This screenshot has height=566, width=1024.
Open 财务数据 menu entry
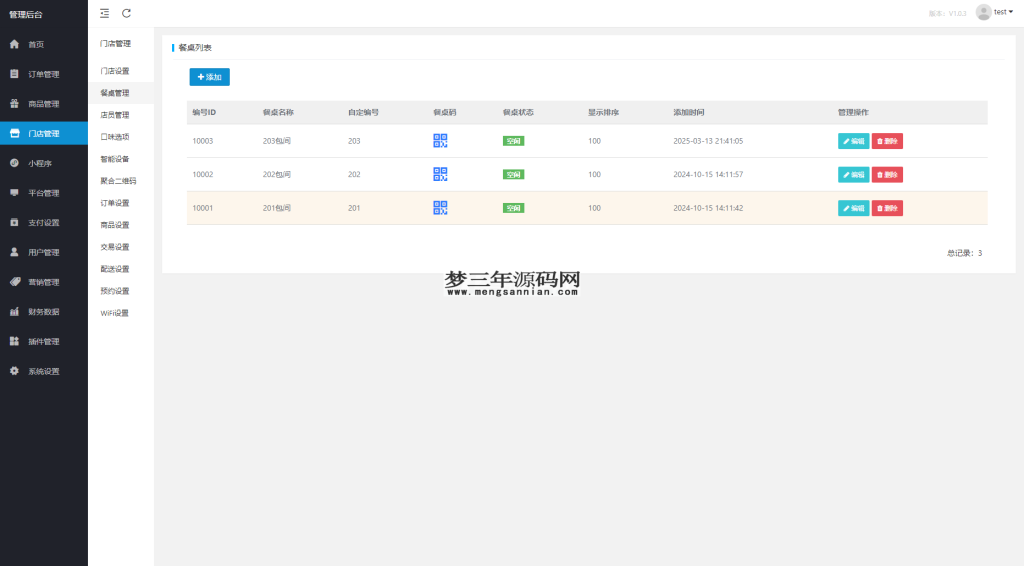tap(44, 312)
